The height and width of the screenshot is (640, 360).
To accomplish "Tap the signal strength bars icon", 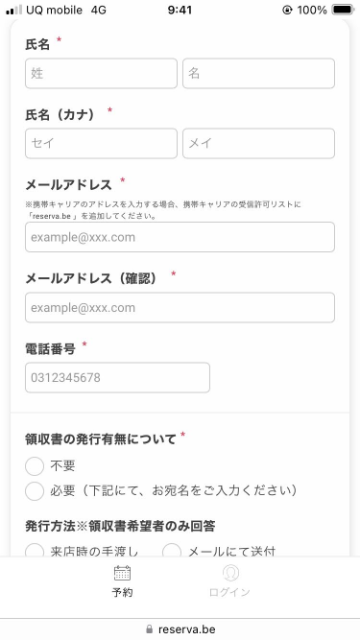I will [14, 10].
